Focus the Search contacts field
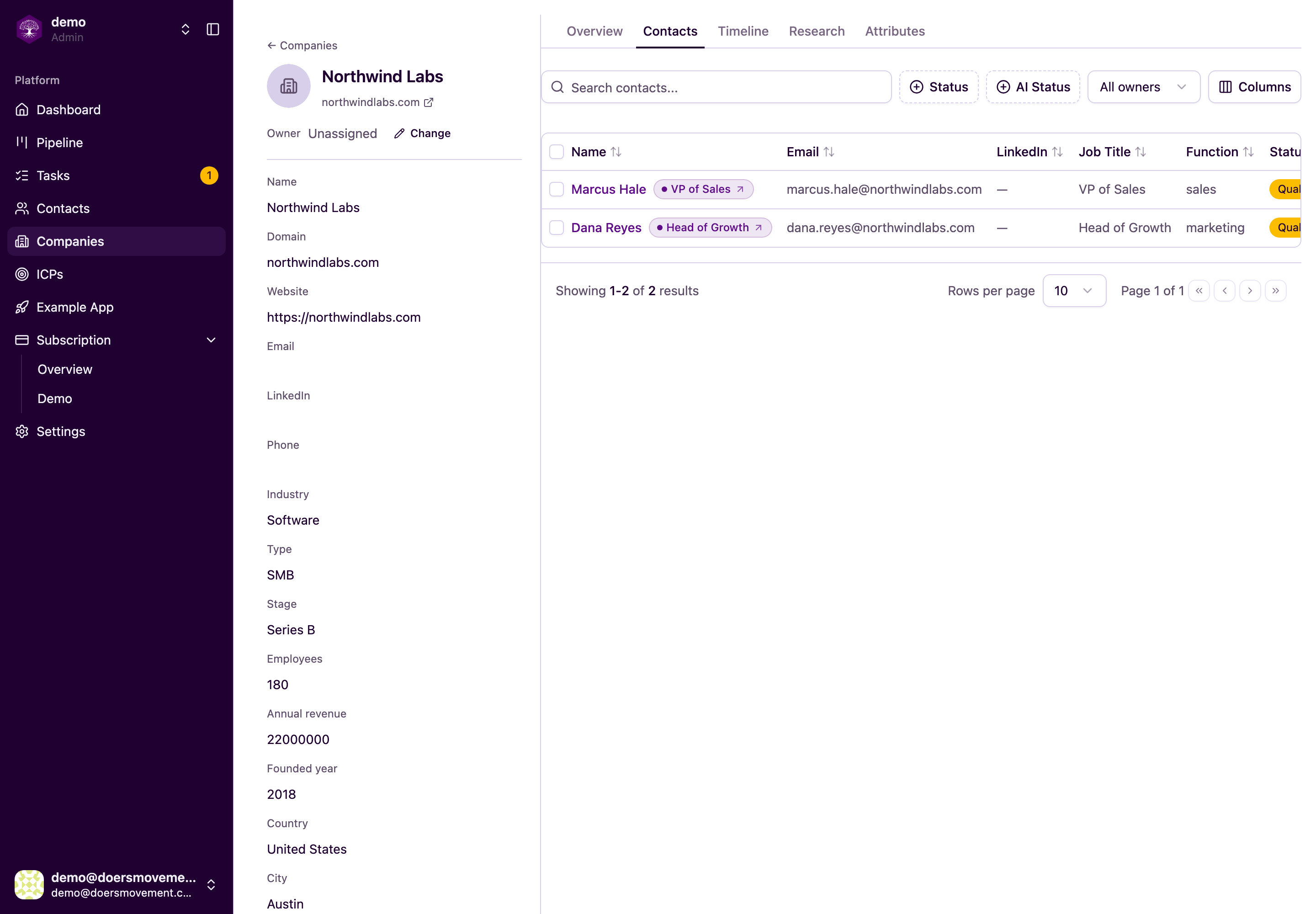The height and width of the screenshot is (914, 1316). 716,87
